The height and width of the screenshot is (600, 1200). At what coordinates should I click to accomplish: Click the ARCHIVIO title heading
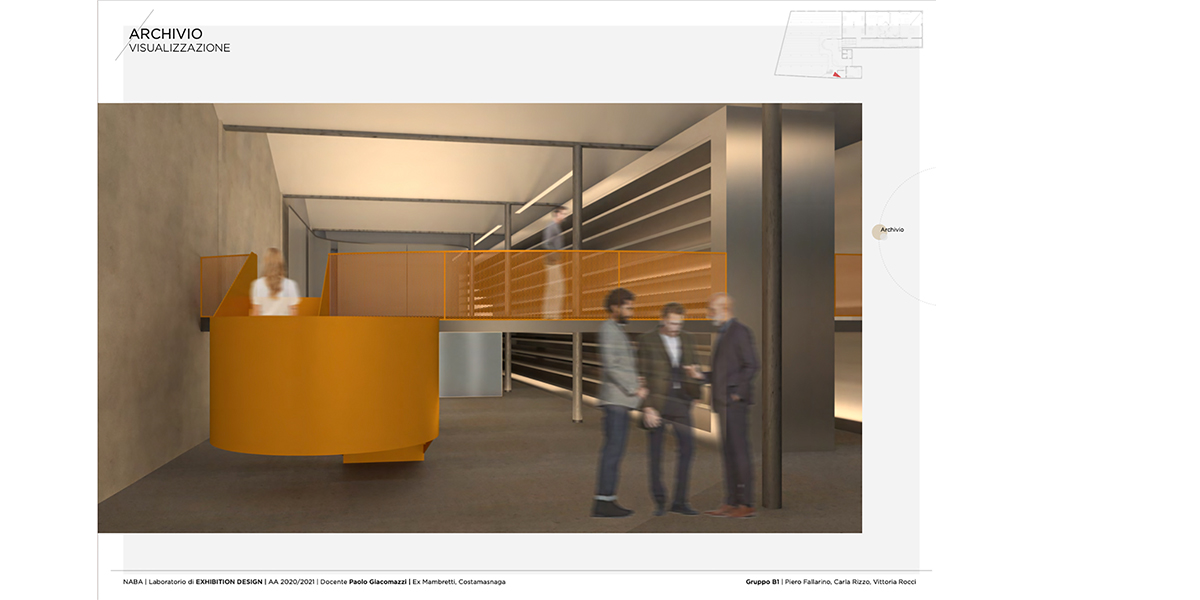click(x=166, y=34)
